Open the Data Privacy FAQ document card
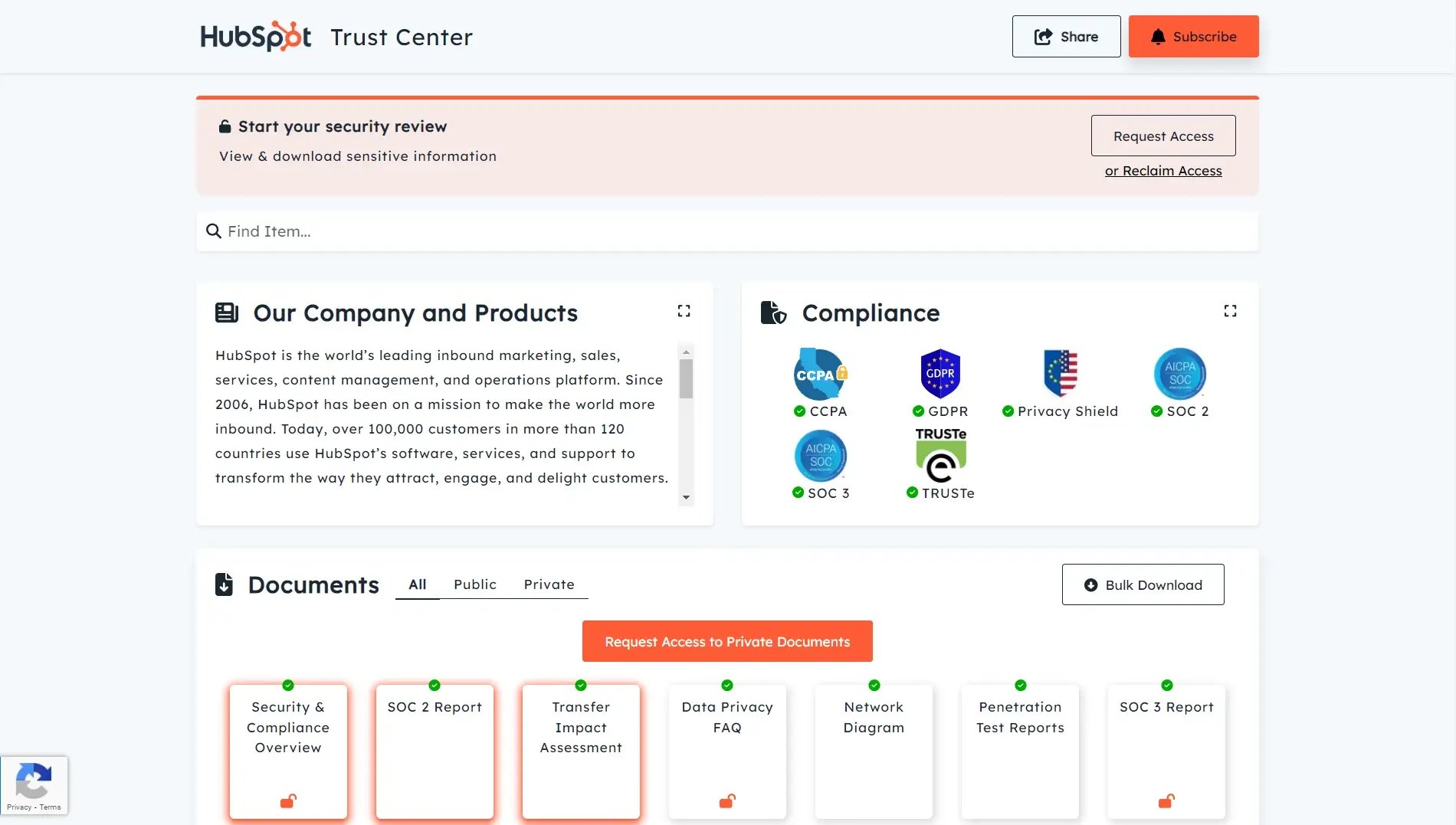The image size is (1456, 825). pos(727,751)
